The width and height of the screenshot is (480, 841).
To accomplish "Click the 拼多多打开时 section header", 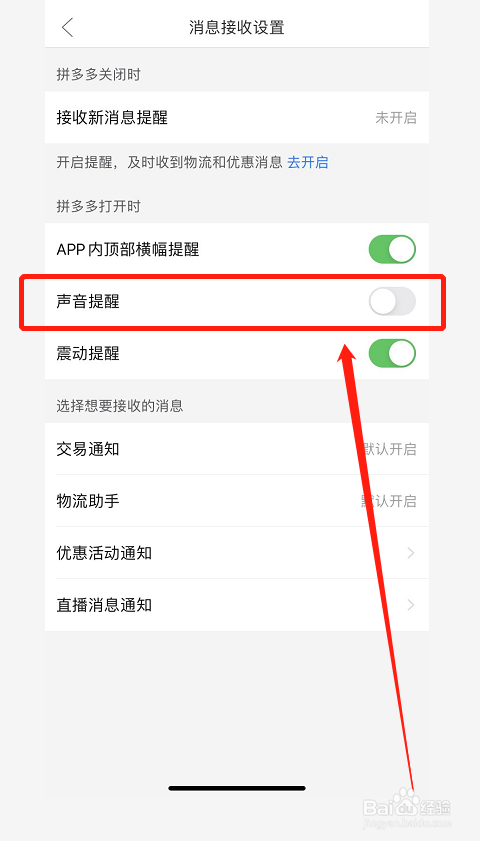I will [99, 206].
